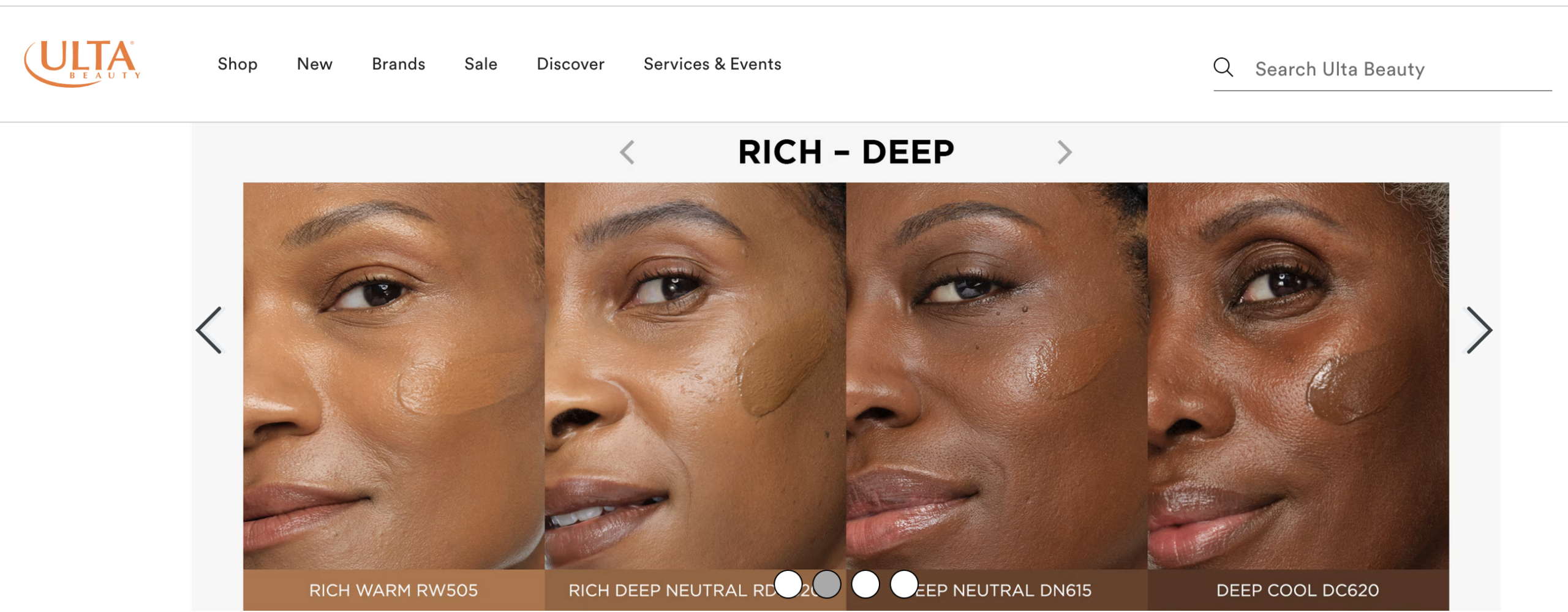Select the third carousel dot

click(x=865, y=584)
